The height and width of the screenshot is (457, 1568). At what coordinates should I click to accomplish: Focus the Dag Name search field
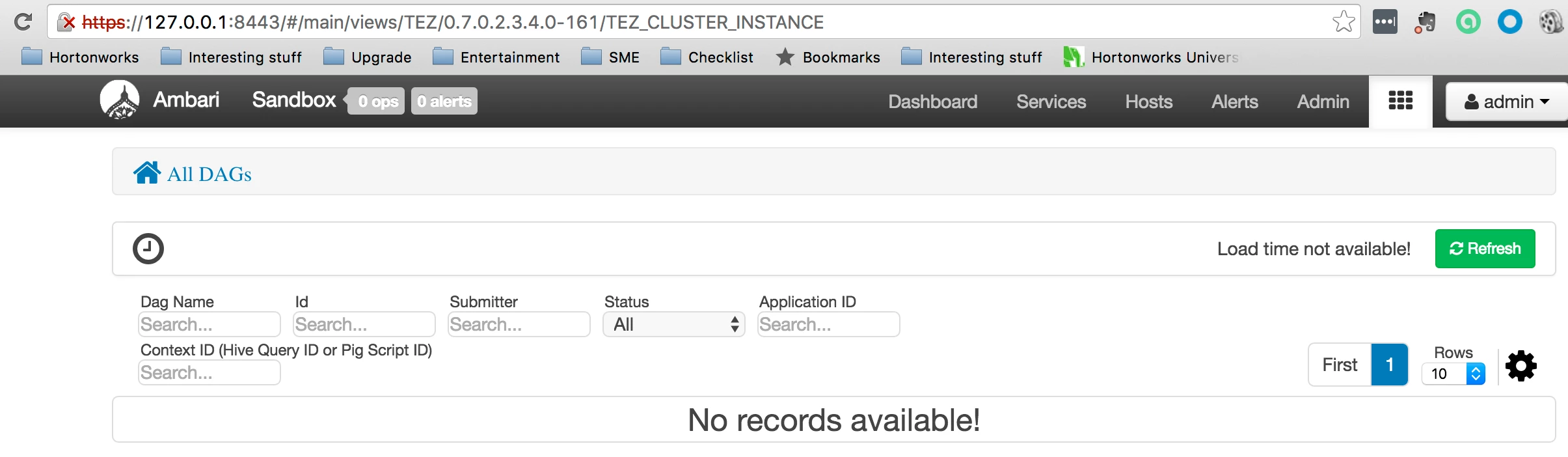(210, 324)
